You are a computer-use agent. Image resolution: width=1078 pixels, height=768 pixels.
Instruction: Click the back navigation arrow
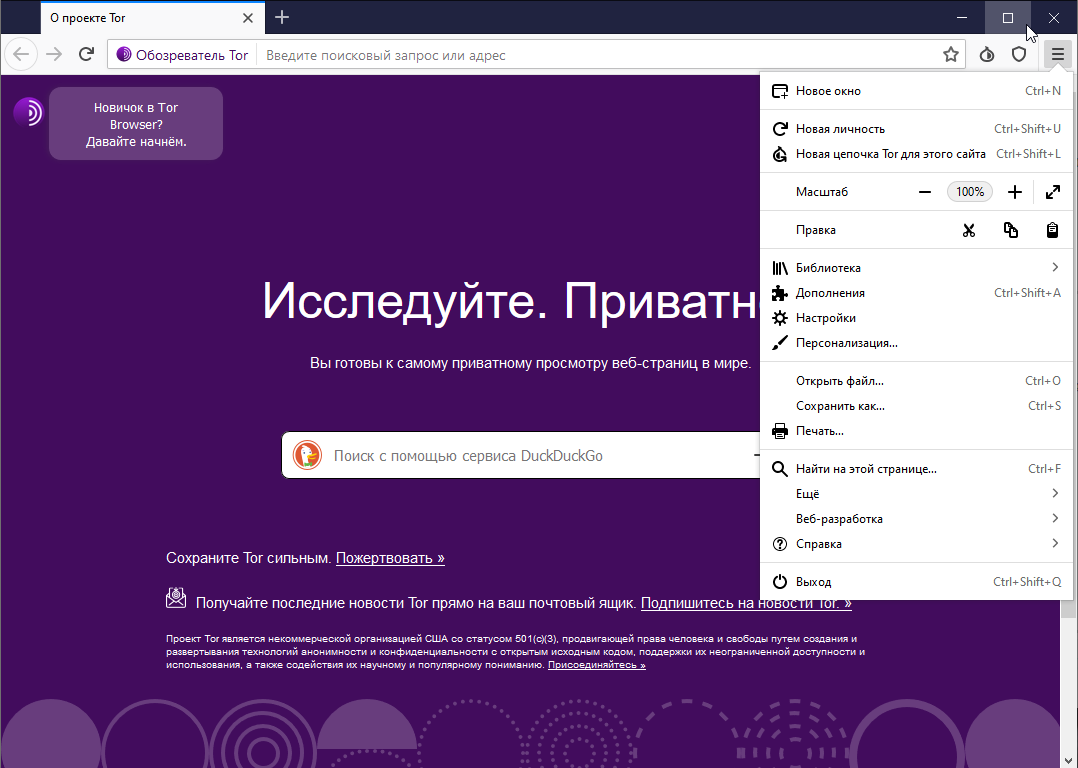[21, 54]
